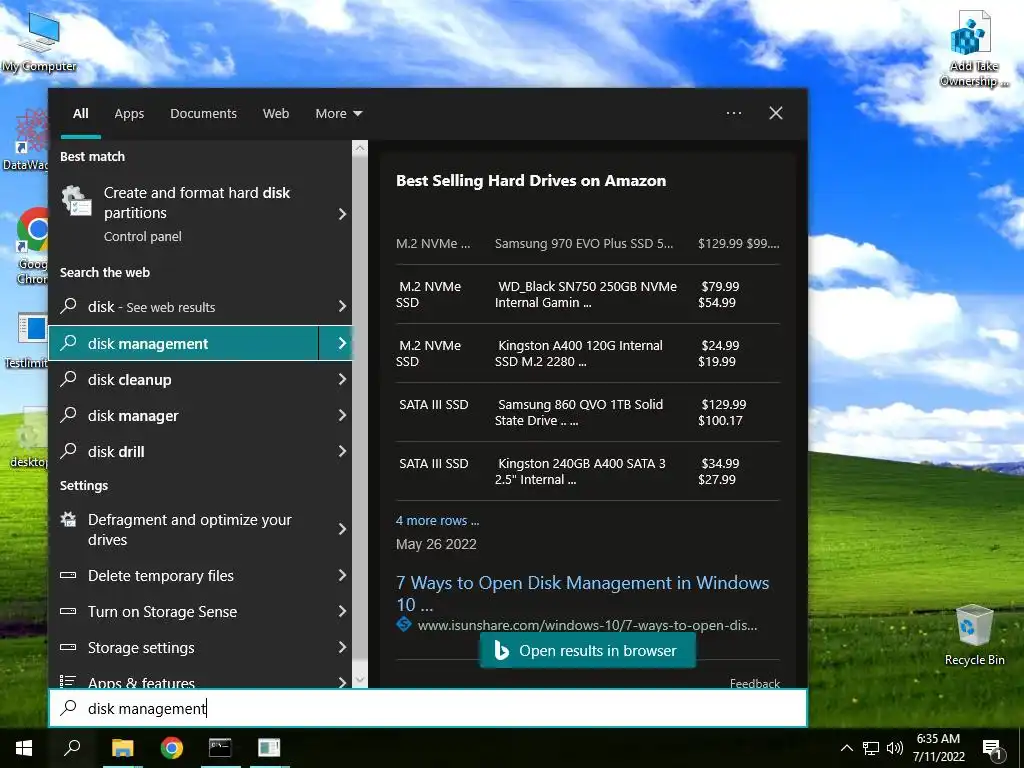Click the taskbar clock showing 6:35 AM

pyautogui.click(x=938, y=748)
